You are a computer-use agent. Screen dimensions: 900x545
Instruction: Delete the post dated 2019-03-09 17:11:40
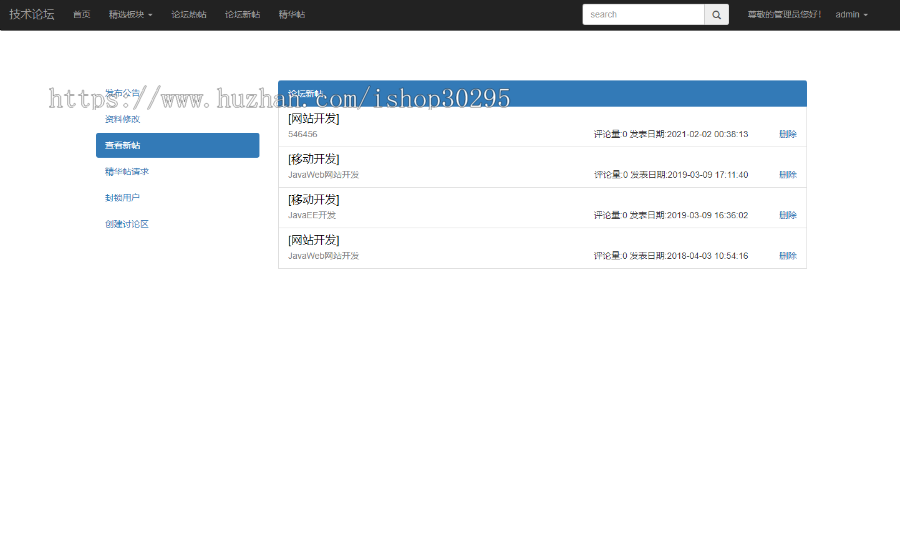point(788,175)
